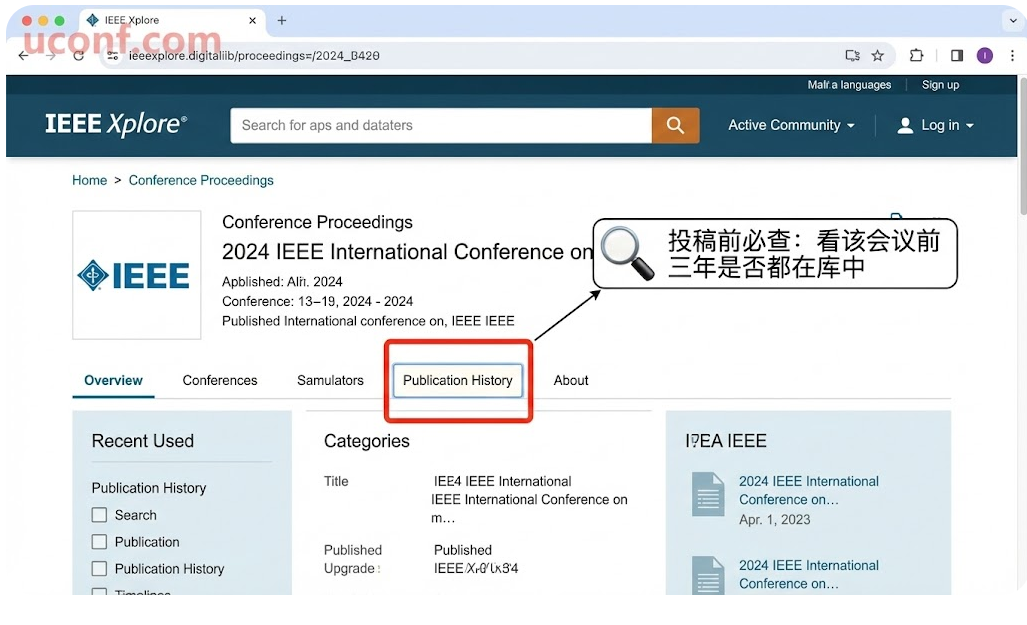Go to the Conference Proceedings breadcrumb link
1027x625 pixels.
201,180
